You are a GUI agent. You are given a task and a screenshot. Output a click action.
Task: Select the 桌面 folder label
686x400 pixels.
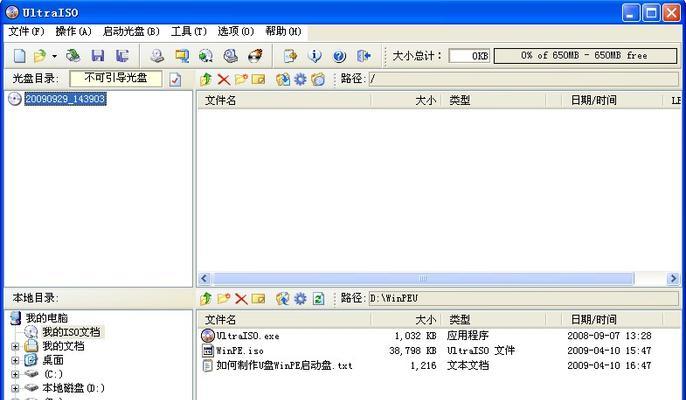pos(53,361)
